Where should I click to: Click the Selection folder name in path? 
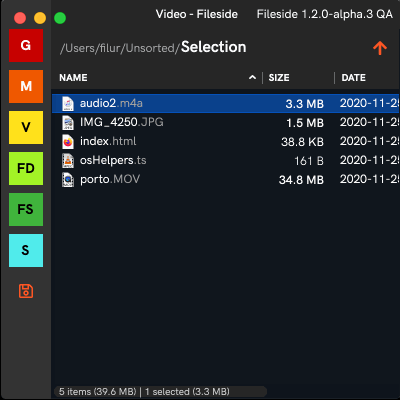click(214, 47)
